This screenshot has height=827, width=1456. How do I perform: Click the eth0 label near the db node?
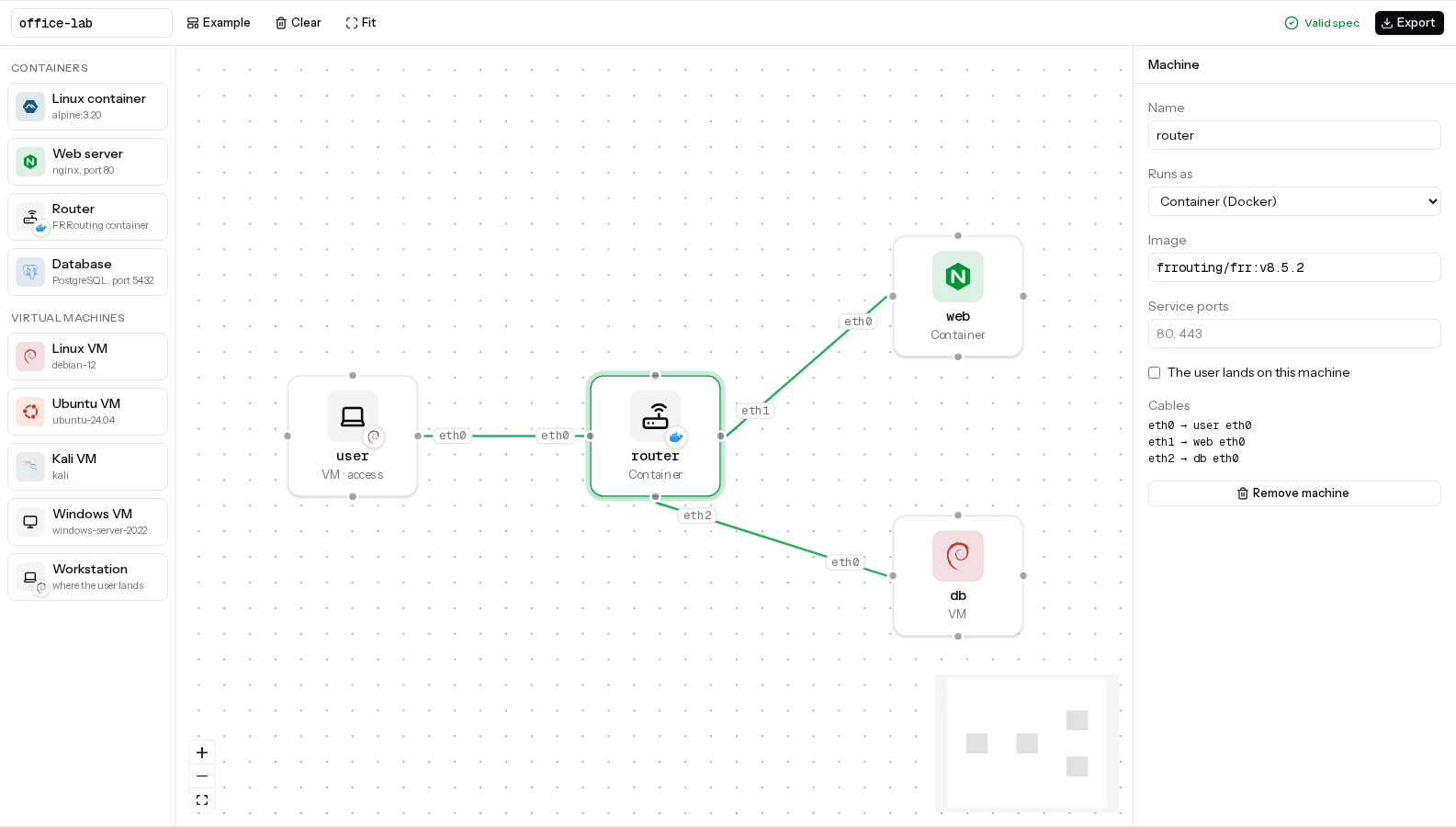click(x=845, y=562)
